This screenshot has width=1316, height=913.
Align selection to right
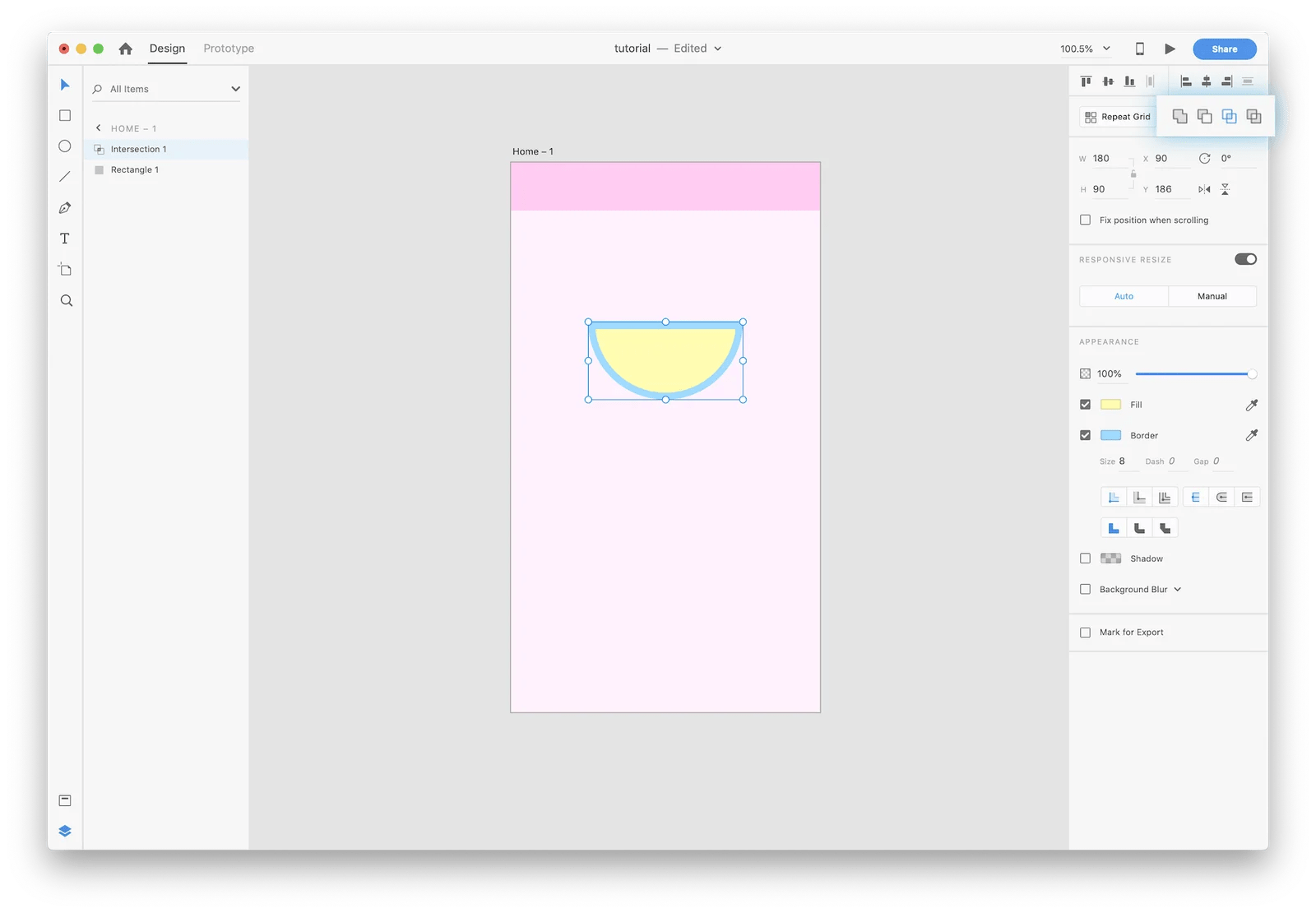pos(1226,81)
